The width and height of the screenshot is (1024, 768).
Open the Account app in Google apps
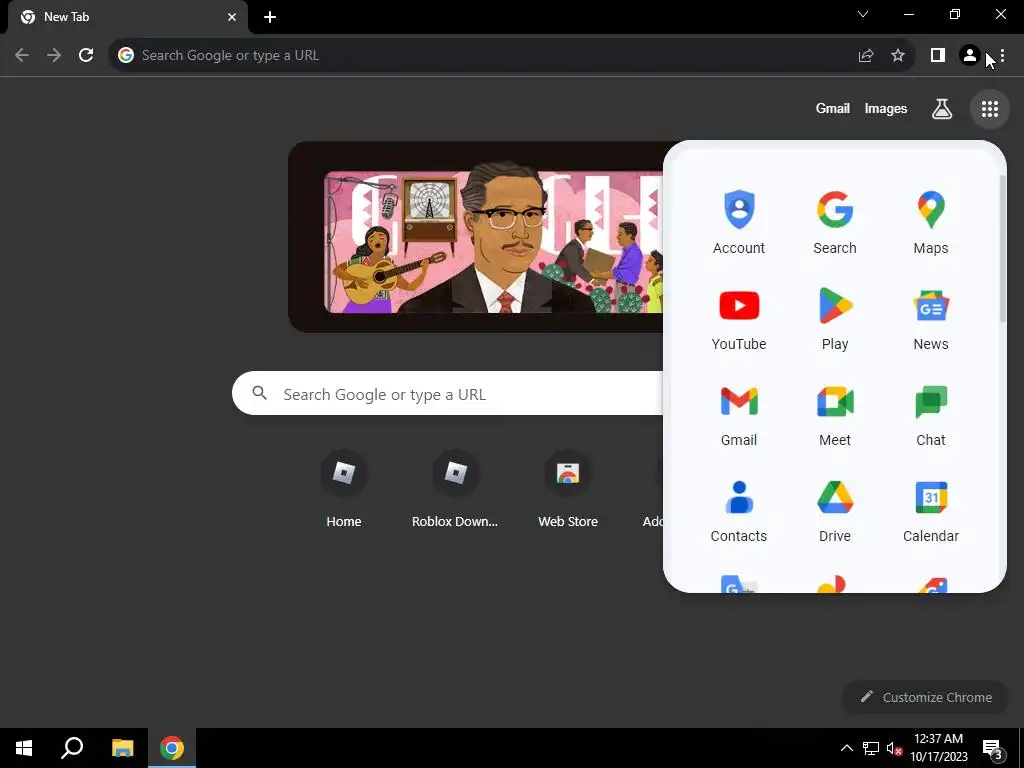coord(739,222)
